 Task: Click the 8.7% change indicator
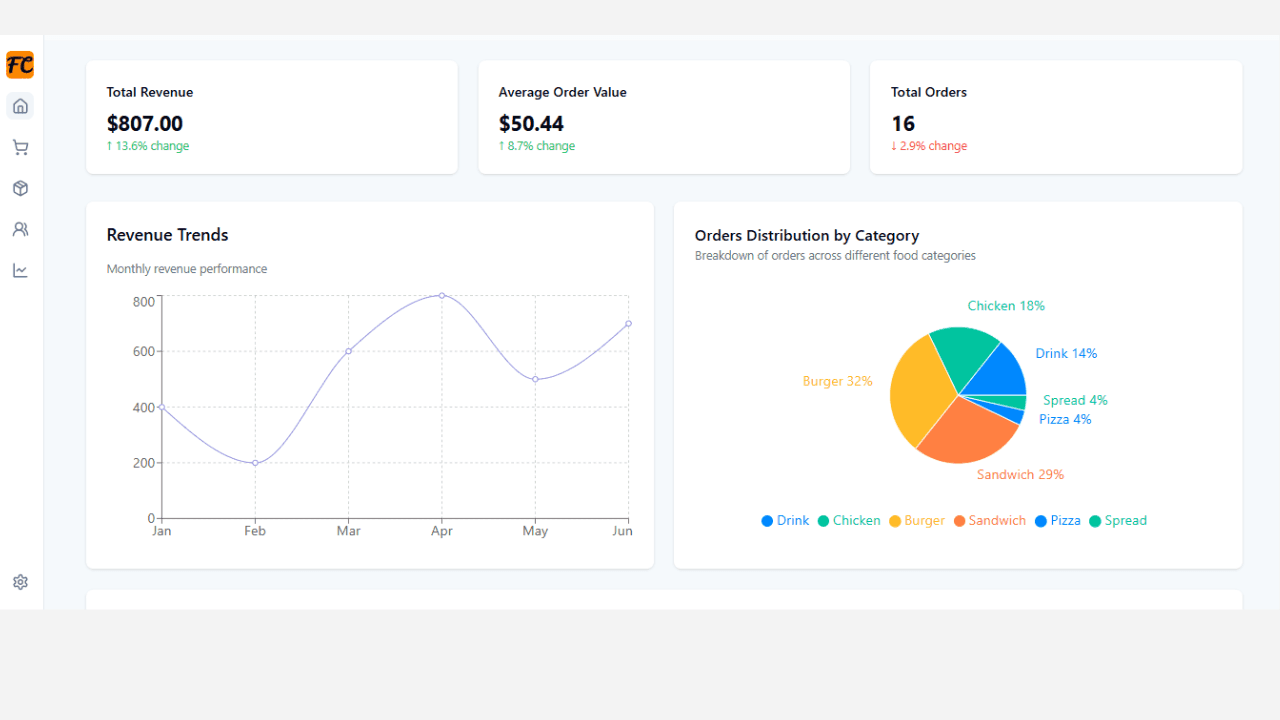537,146
